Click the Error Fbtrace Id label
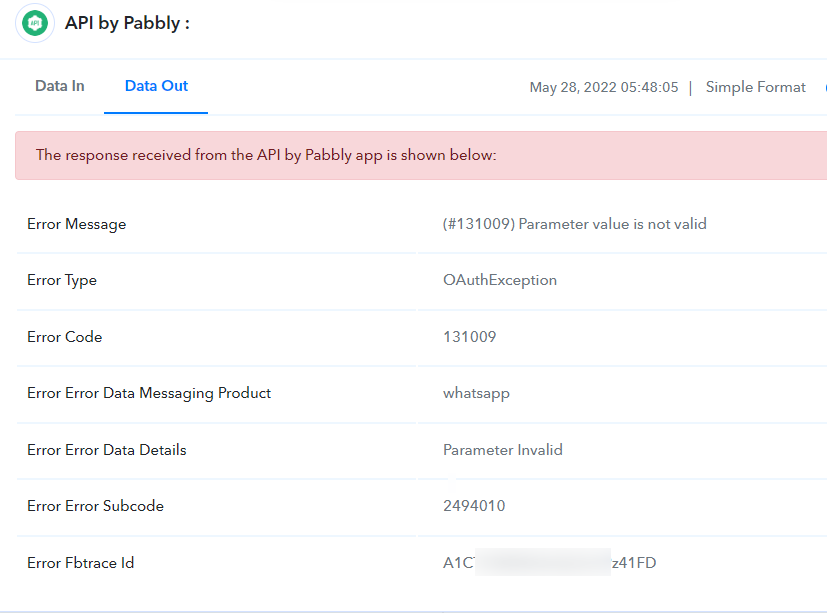 [80, 563]
